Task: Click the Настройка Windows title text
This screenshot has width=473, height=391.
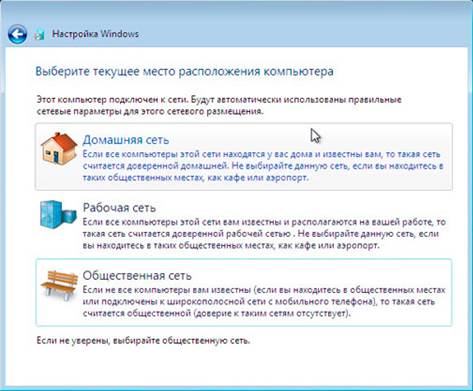Action: [x=96, y=34]
